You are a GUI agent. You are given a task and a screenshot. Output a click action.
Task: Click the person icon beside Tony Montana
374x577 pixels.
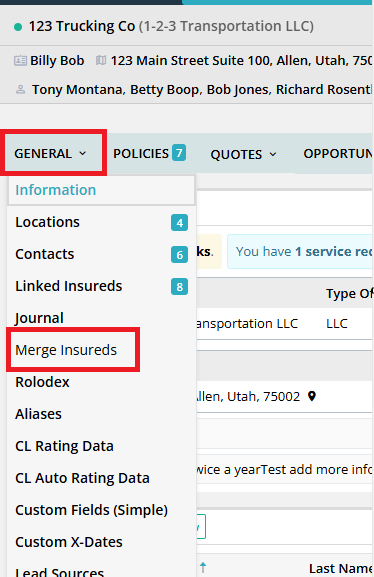[21, 89]
